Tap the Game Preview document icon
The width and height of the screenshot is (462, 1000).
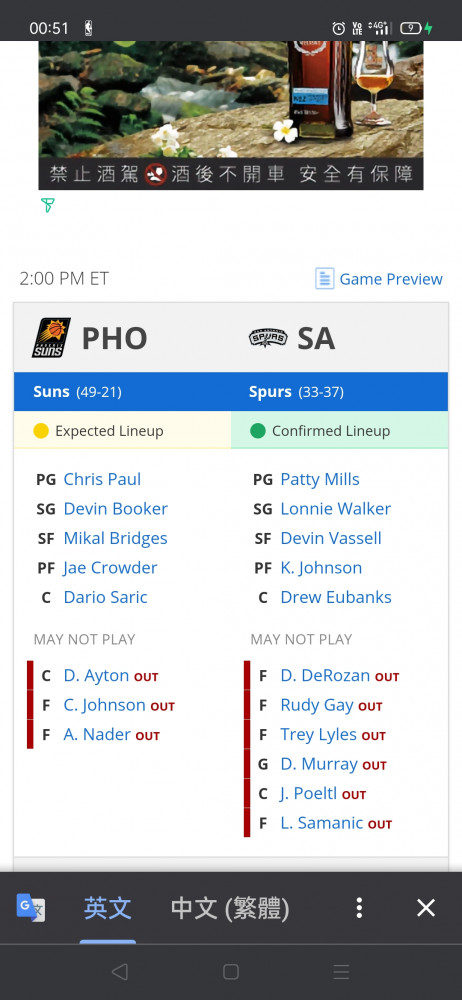pos(325,279)
